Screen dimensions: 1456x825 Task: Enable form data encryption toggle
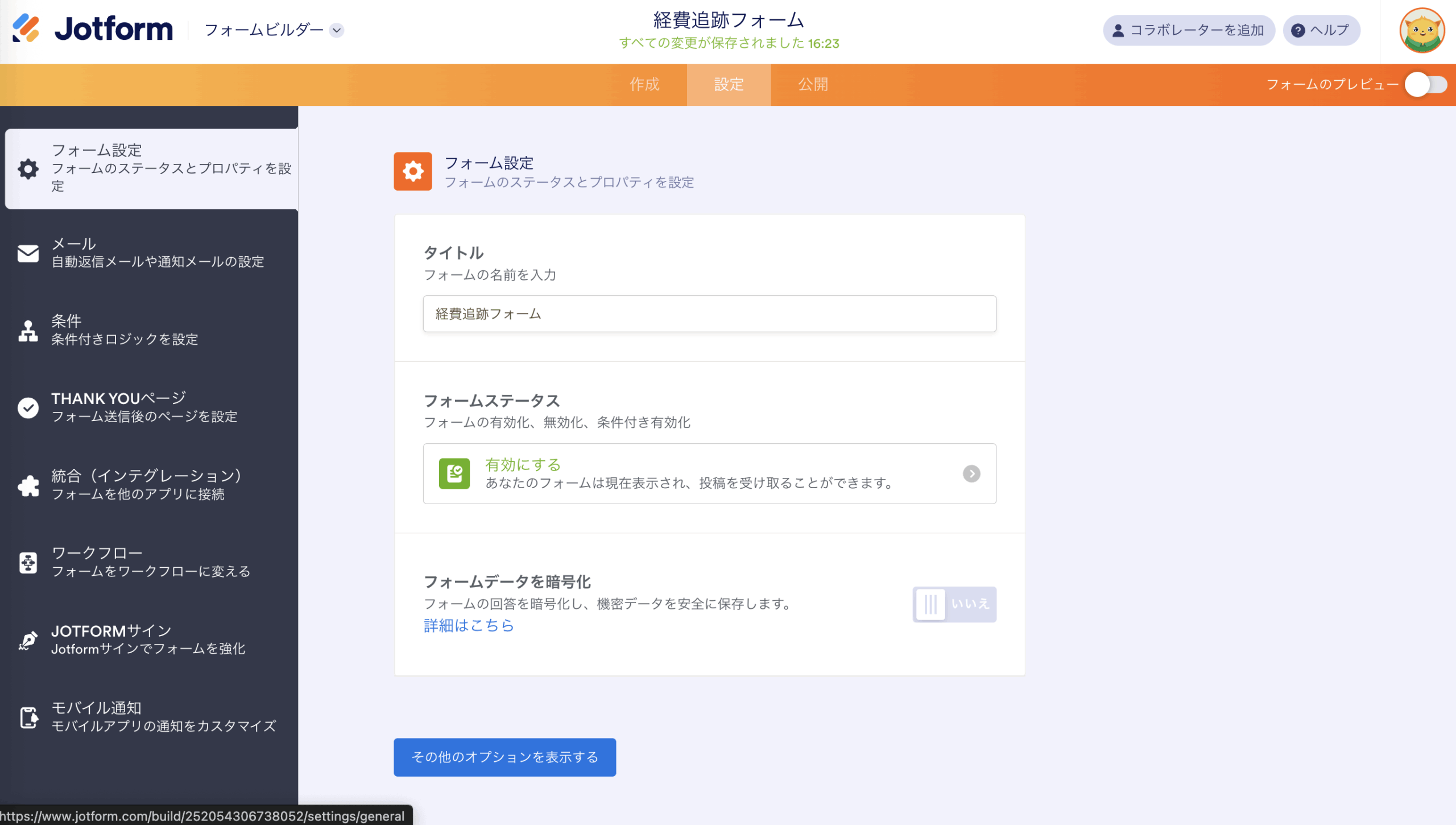point(954,604)
